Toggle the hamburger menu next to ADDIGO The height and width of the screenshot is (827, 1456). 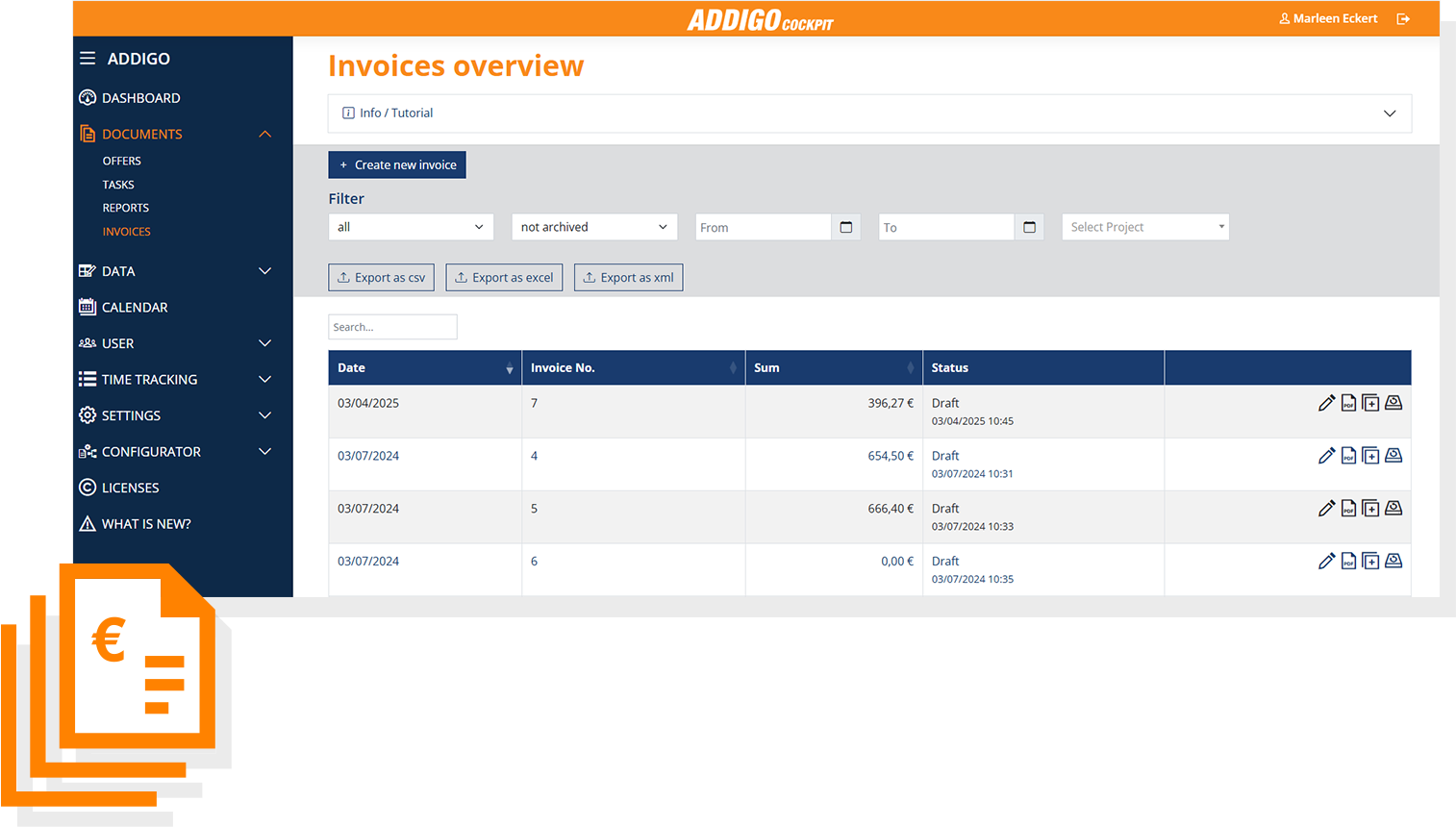pyautogui.click(x=88, y=59)
